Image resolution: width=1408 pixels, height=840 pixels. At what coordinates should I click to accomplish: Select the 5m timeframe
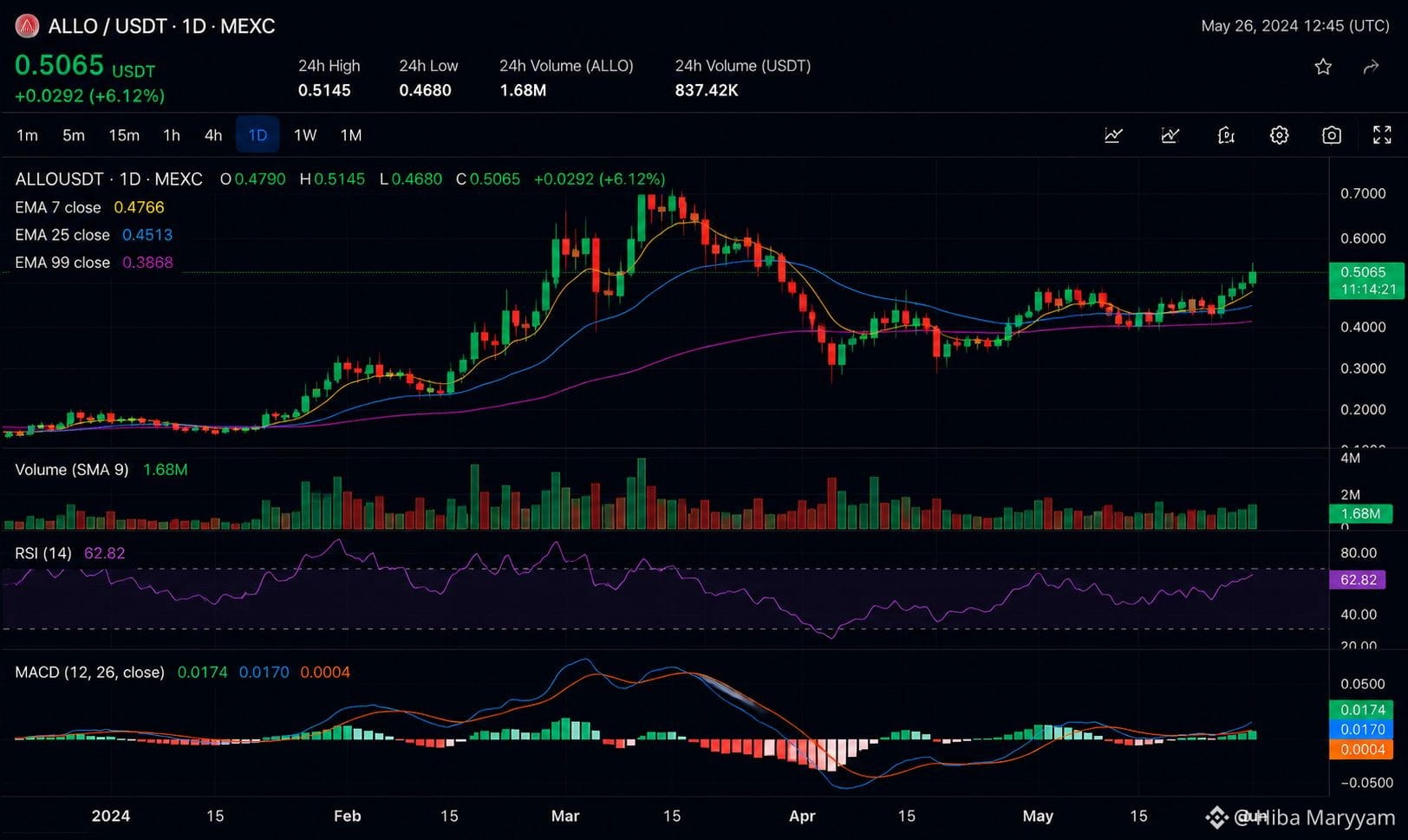coord(74,135)
